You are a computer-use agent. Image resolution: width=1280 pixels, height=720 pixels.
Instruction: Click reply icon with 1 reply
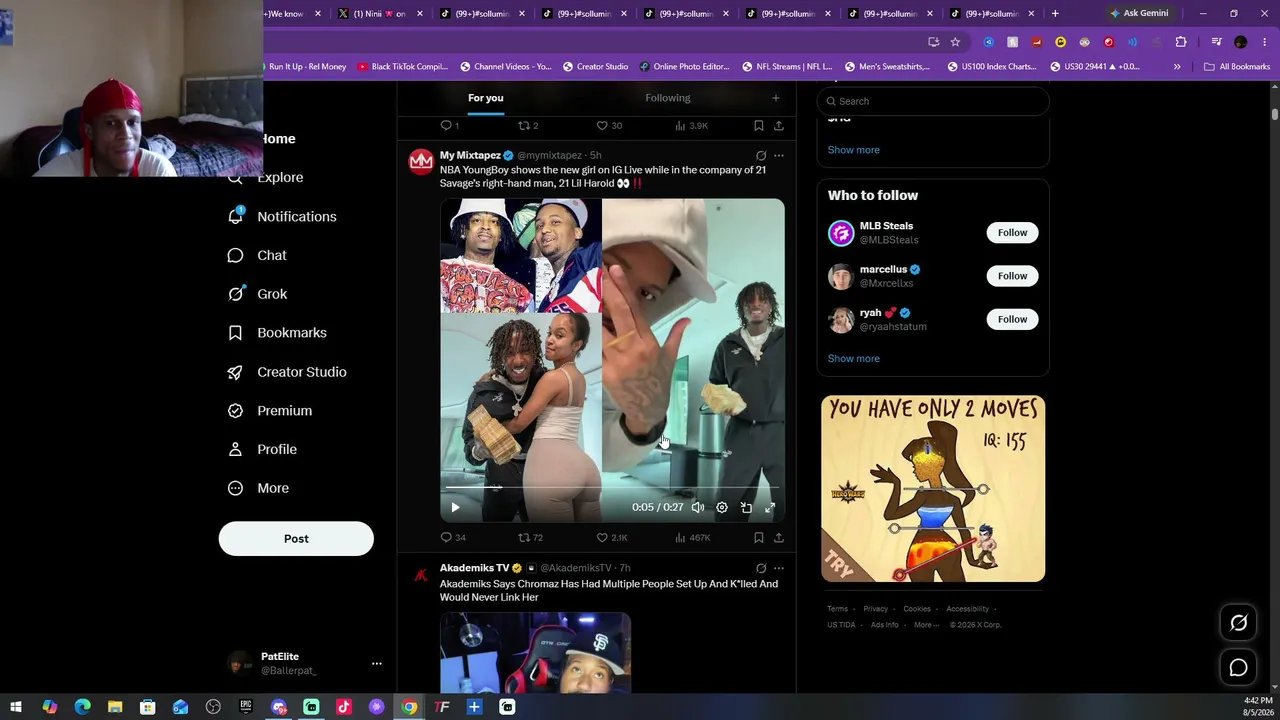446,125
